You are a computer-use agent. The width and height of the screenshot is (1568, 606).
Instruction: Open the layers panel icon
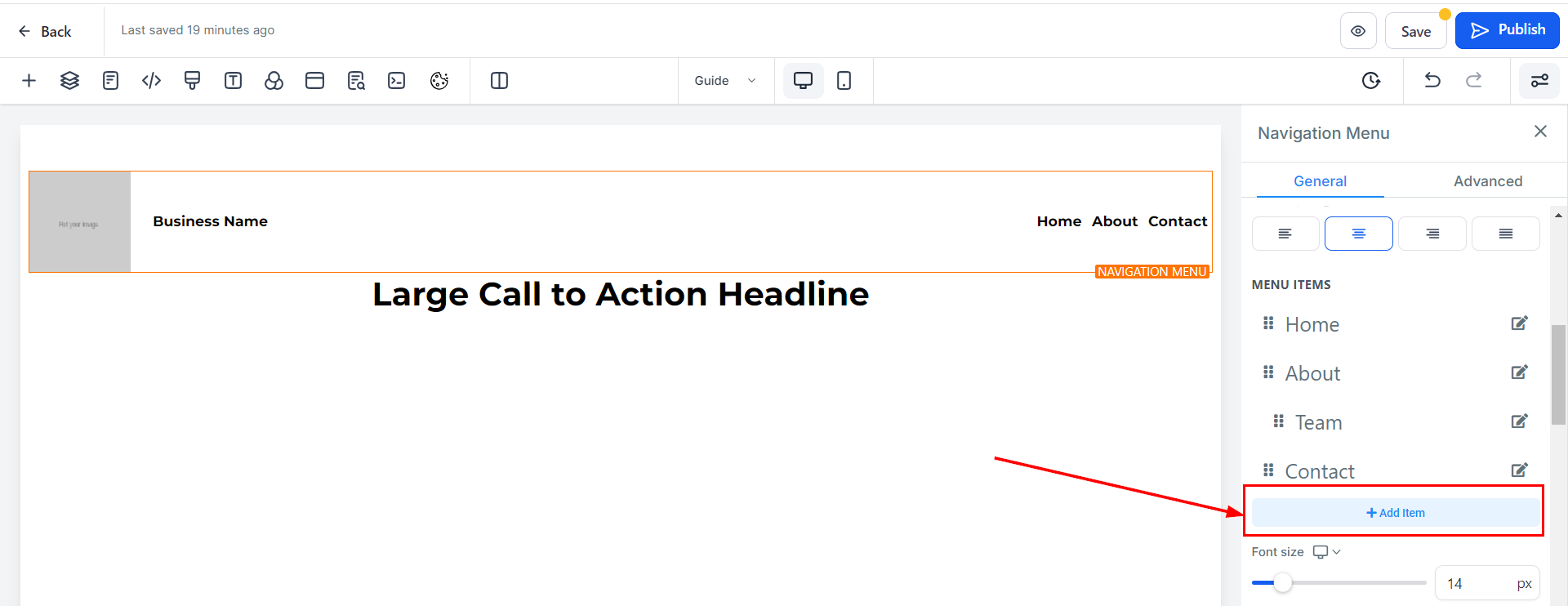(x=69, y=81)
